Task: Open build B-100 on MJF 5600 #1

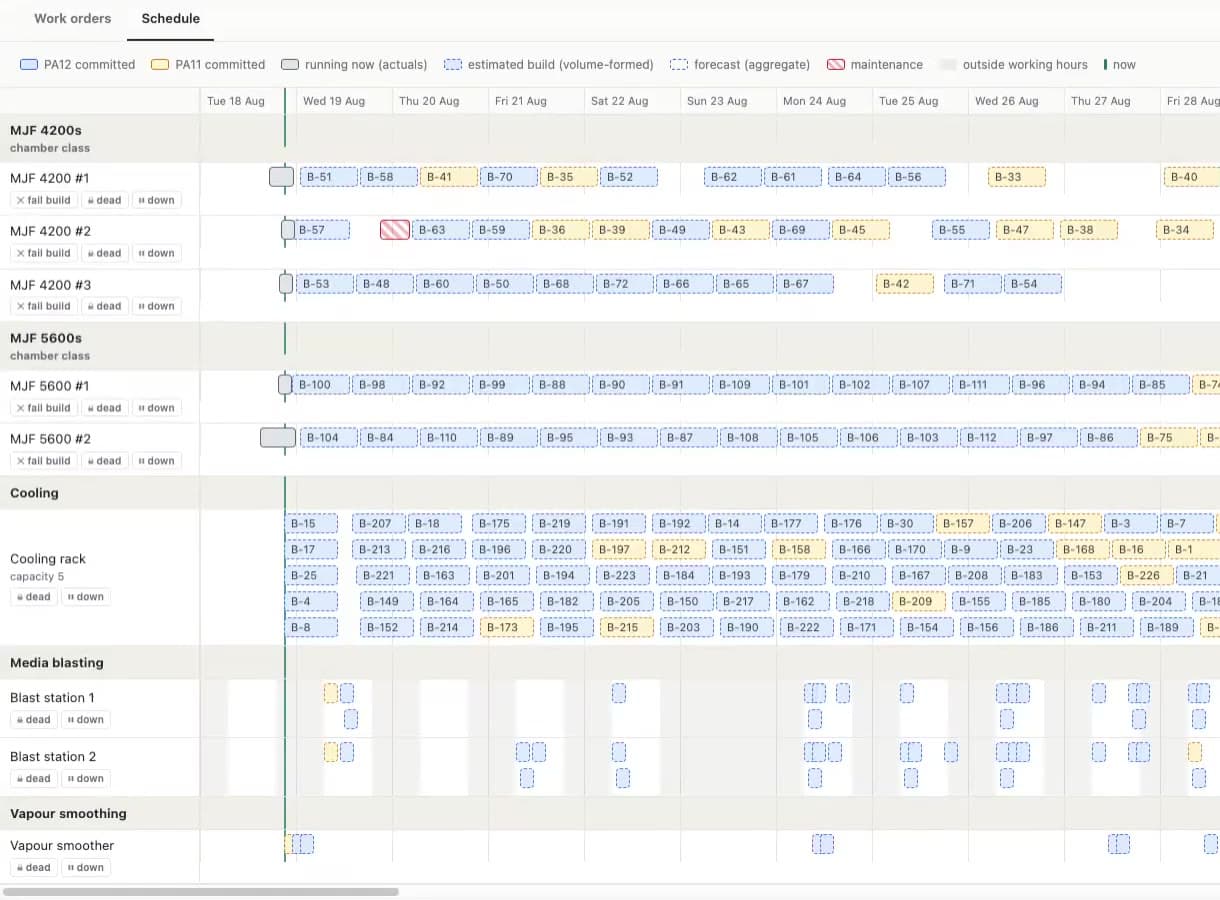Action: coord(321,385)
